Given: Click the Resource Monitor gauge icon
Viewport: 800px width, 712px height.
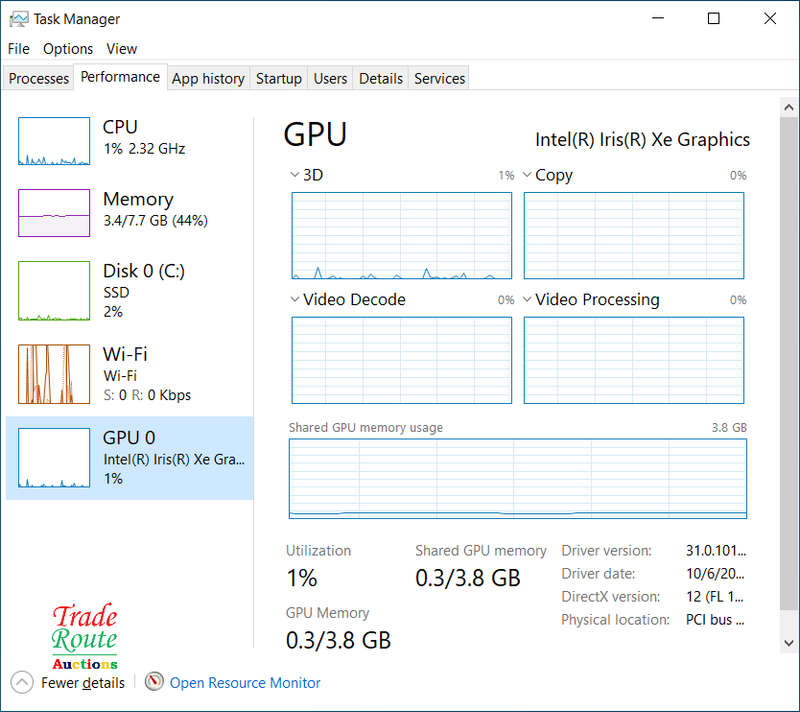Looking at the screenshot, I should [154, 683].
